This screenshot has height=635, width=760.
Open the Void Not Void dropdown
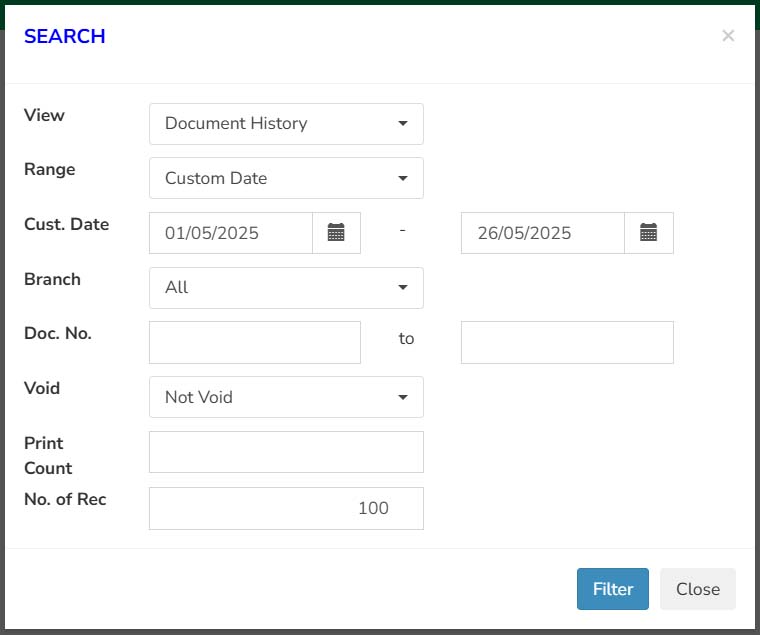(286, 397)
